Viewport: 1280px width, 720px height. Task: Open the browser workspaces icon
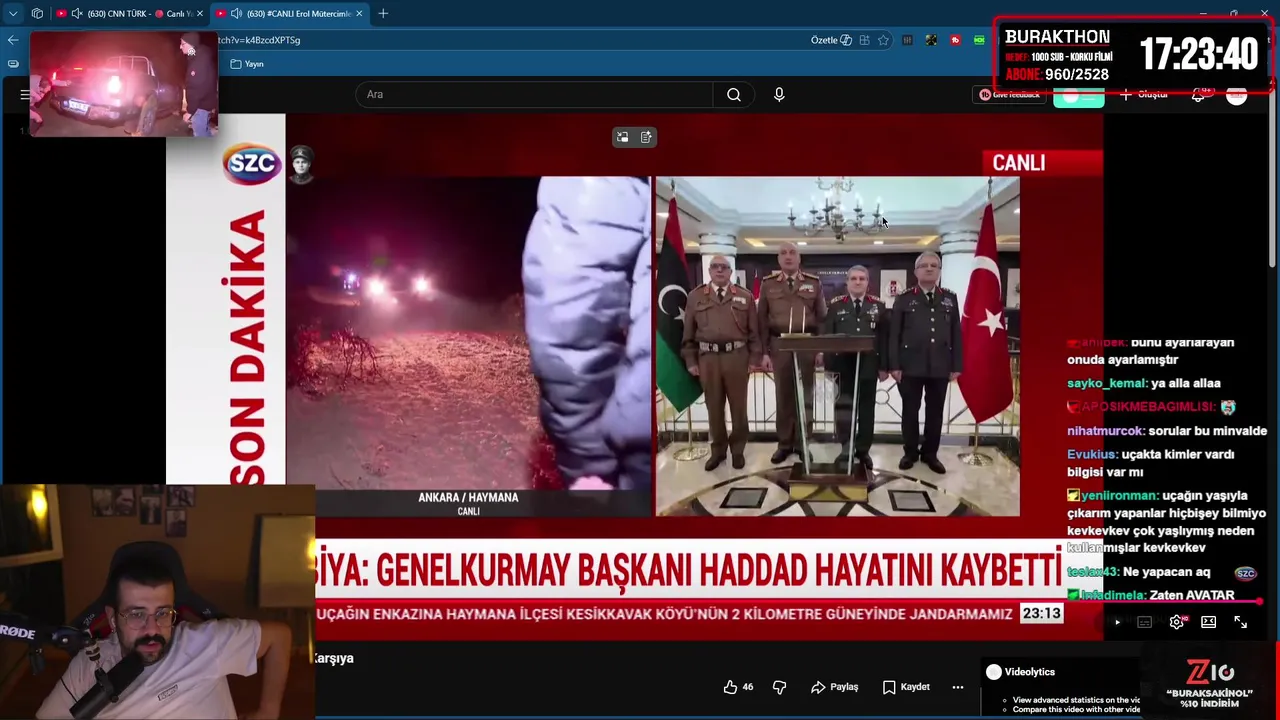(x=37, y=14)
